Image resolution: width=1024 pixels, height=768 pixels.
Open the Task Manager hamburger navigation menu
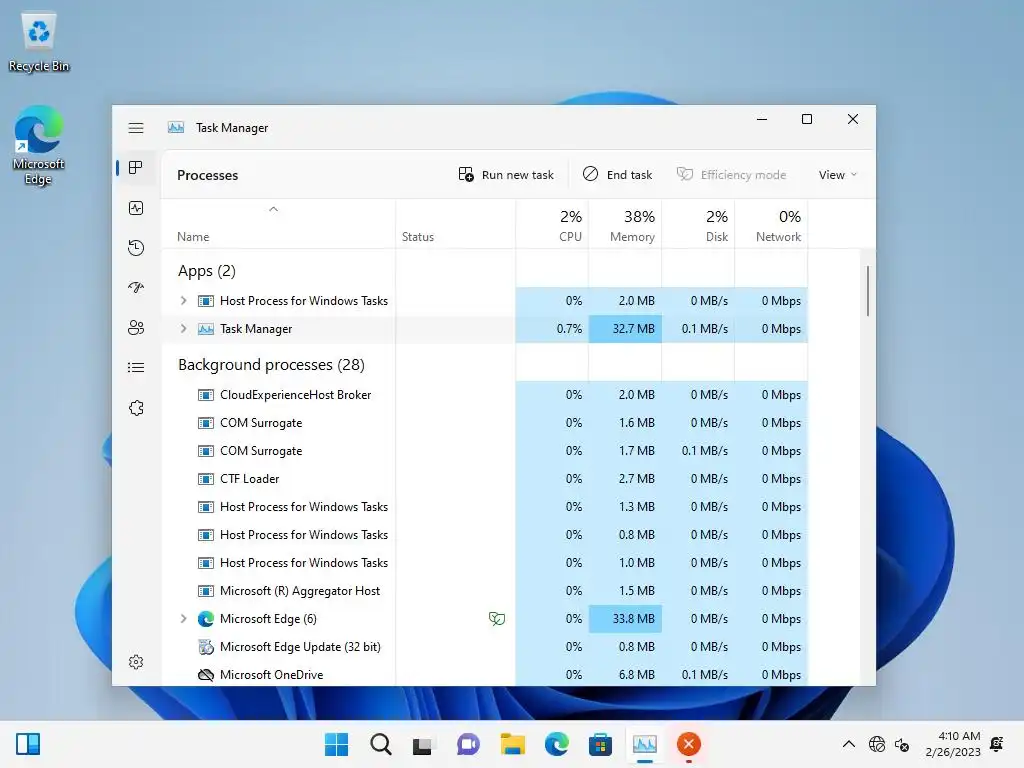[x=136, y=128]
